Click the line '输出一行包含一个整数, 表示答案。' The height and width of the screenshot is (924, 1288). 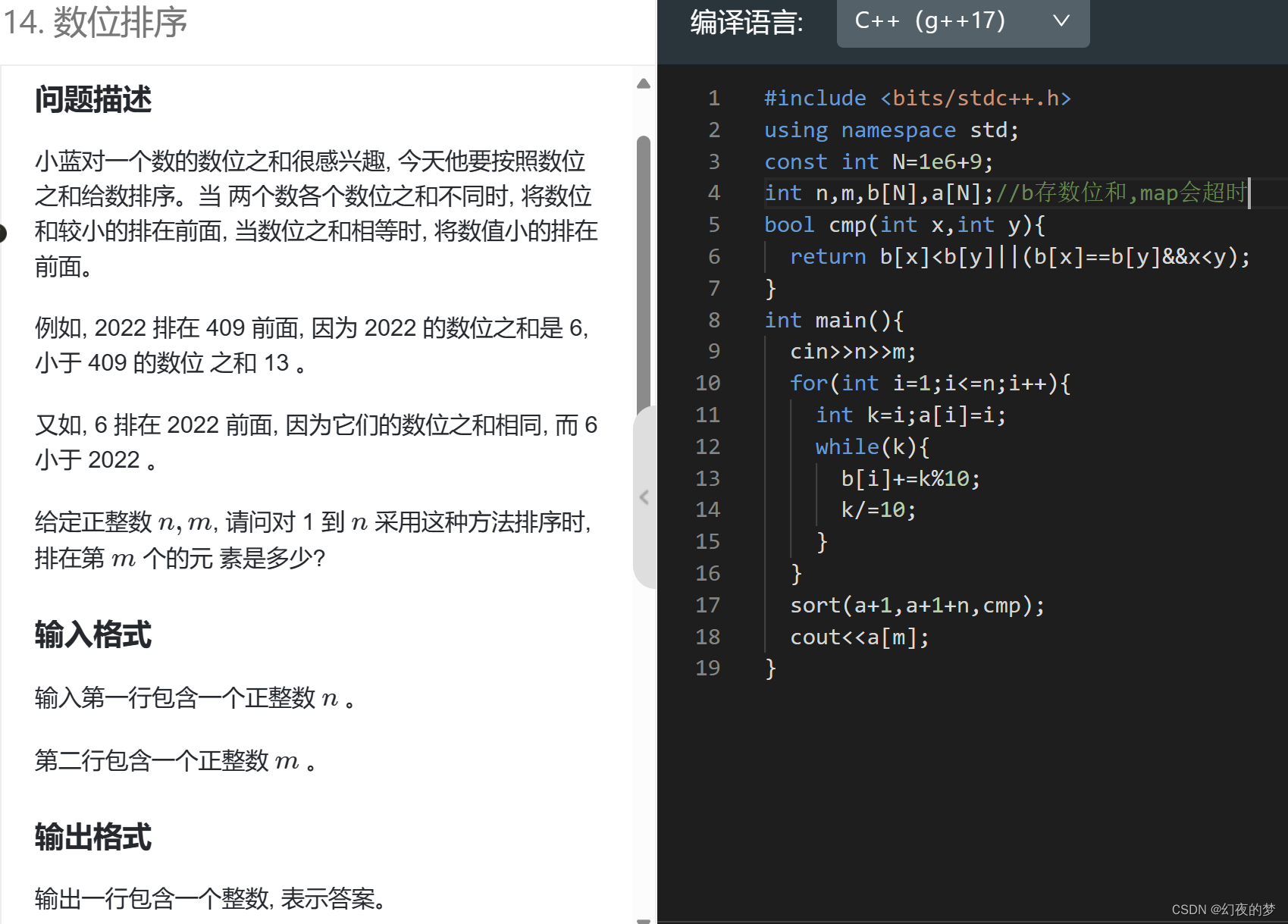(x=211, y=899)
